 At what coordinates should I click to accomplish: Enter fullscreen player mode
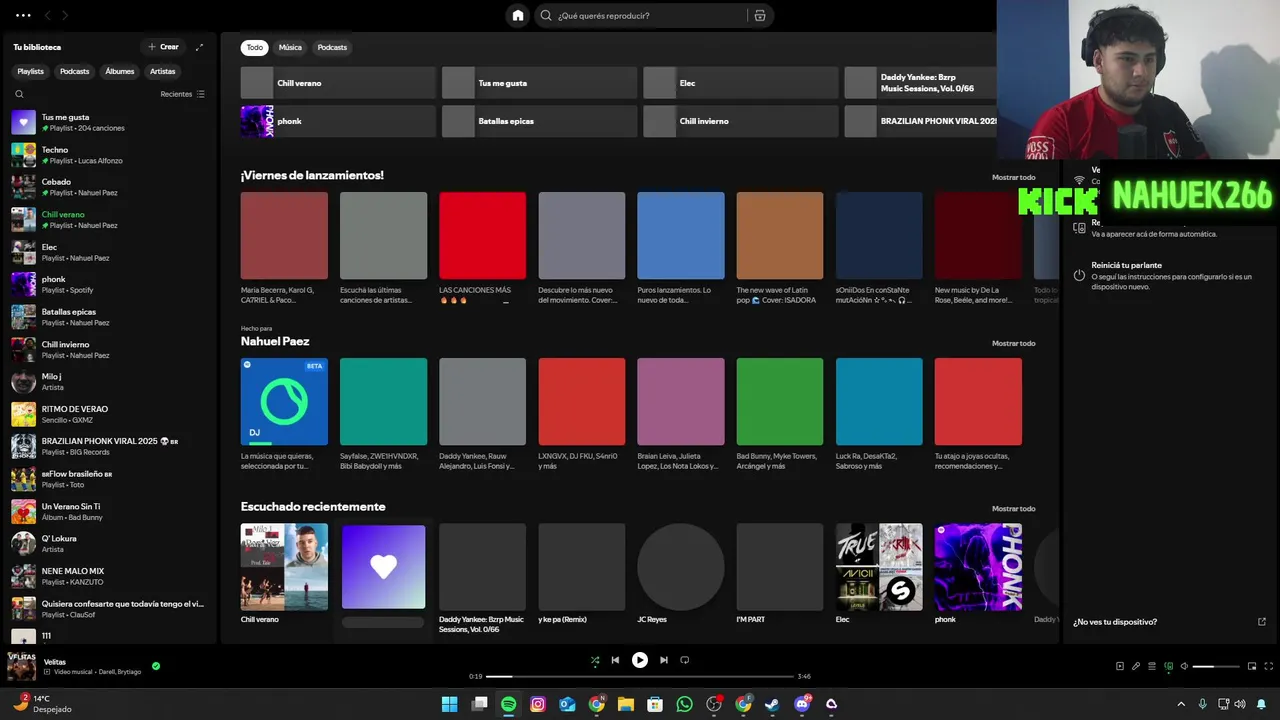(x=1269, y=666)
